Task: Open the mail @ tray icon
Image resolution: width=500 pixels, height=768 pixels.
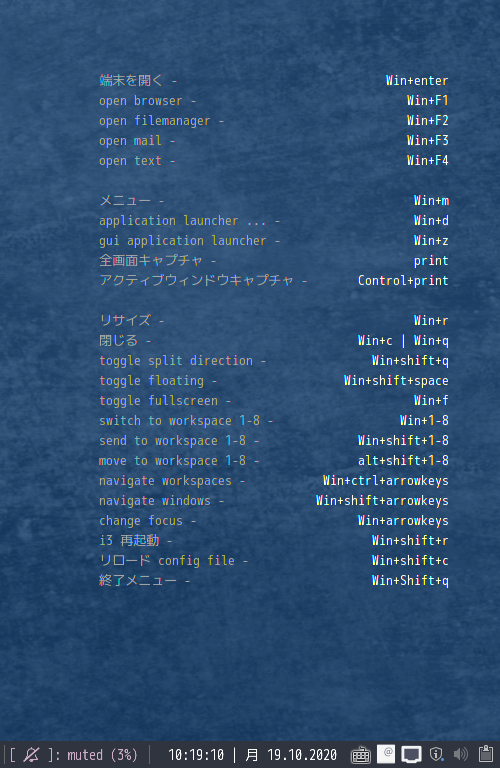Action: click(386, 754)
